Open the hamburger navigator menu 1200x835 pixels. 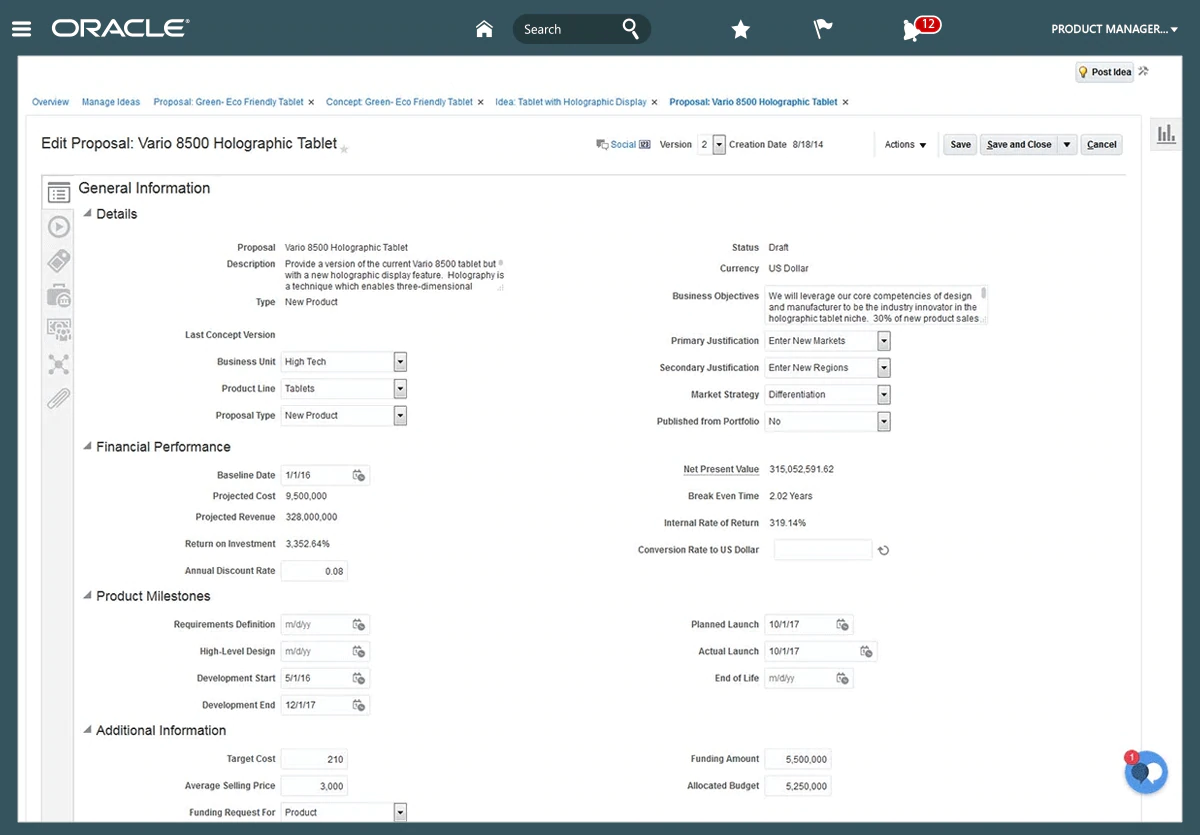click(21, 29)
